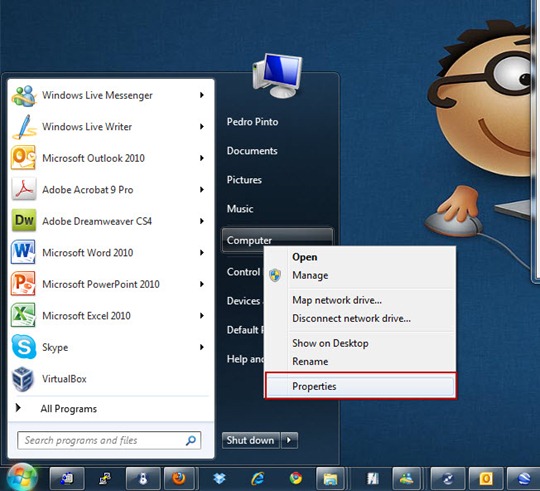Choose Show on Desktop

click(x=360, y=343)
